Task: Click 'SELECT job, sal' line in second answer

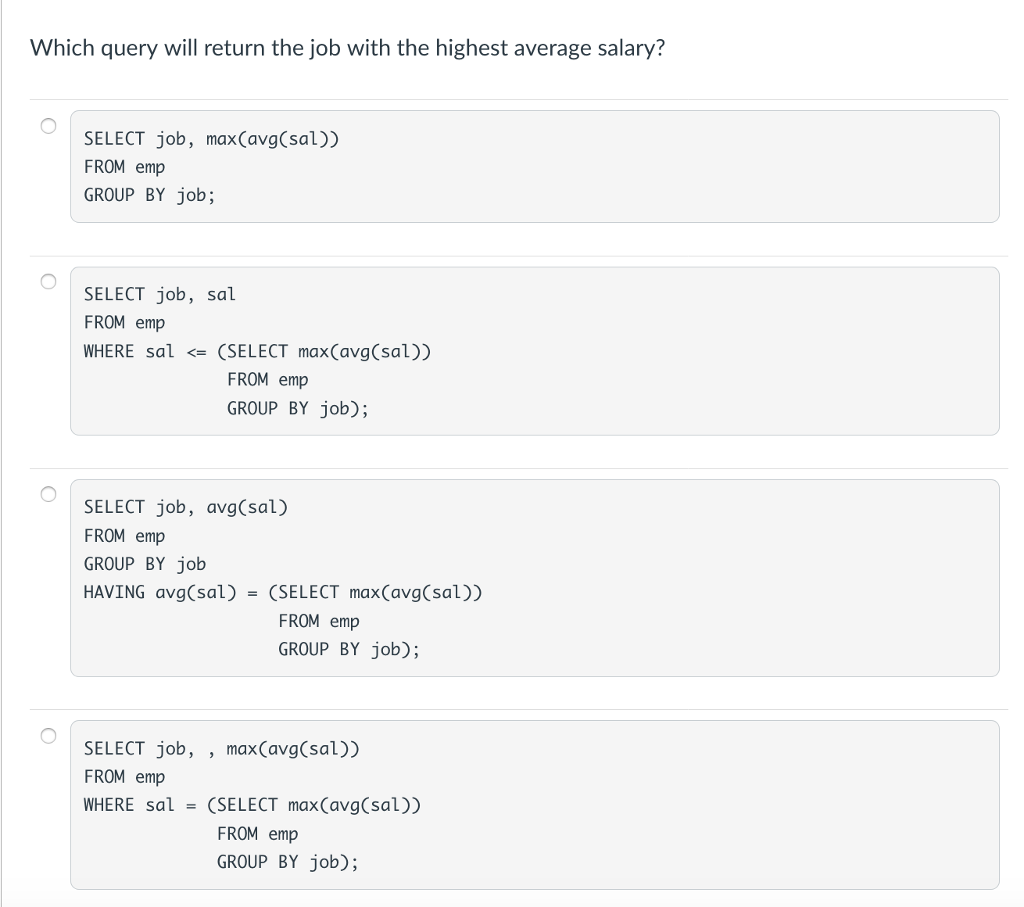Action: (159, 294)
